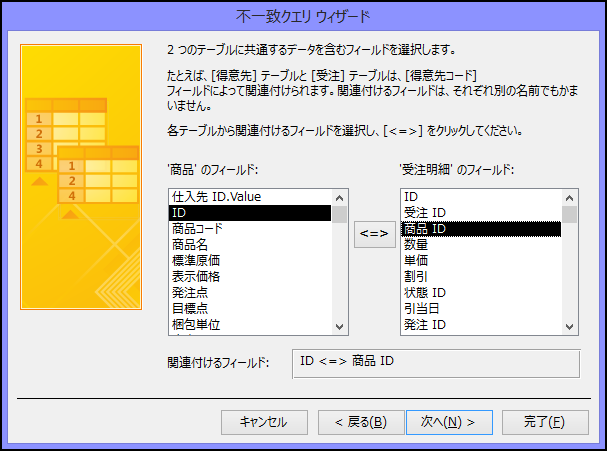Pick 目標点 in the 商品 fields list
Viewport: 607px width, 451px height.
[x=250, y=309]
